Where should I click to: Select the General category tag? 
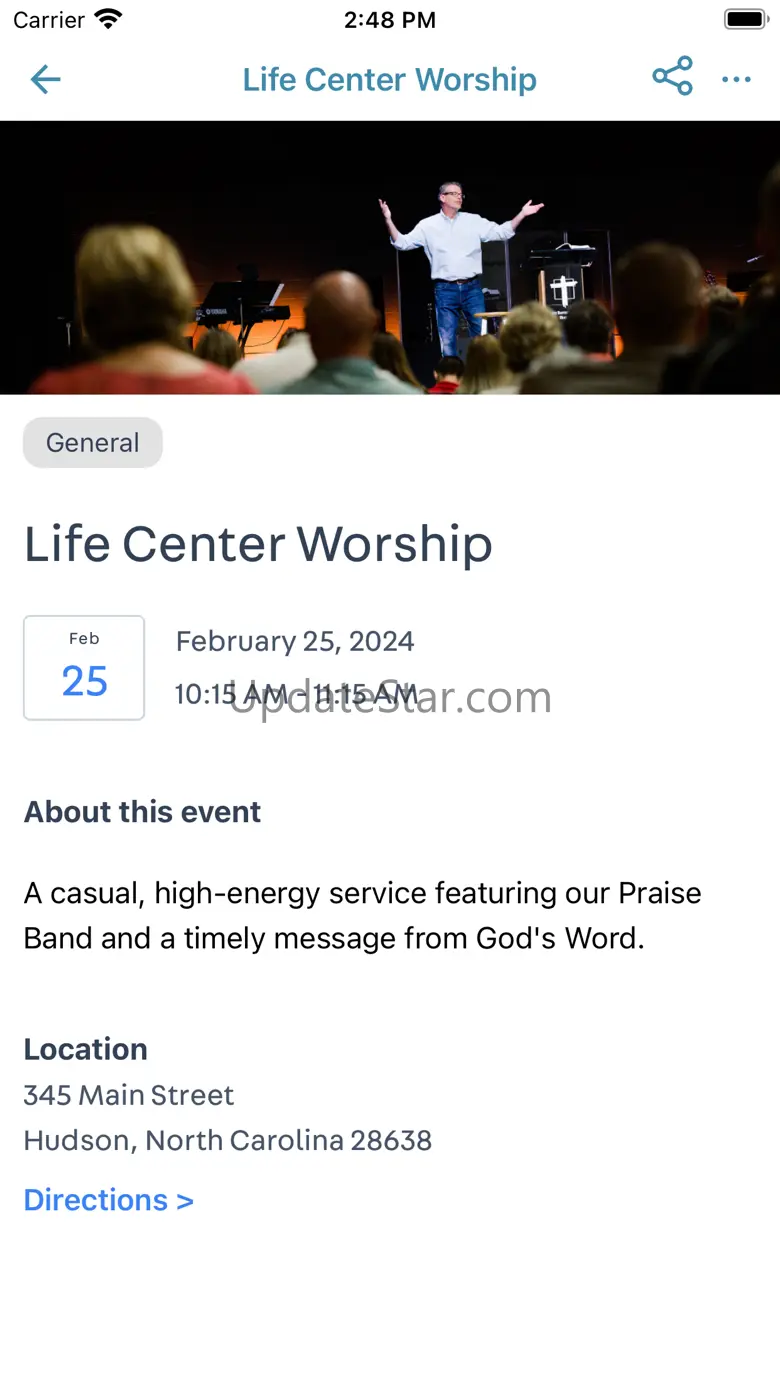click(x=93, y=443)
